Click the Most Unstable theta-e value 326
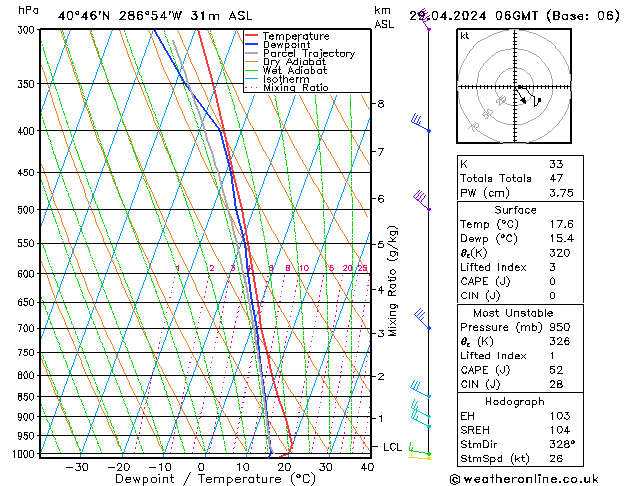629x486 pixels. pos(560,341)
